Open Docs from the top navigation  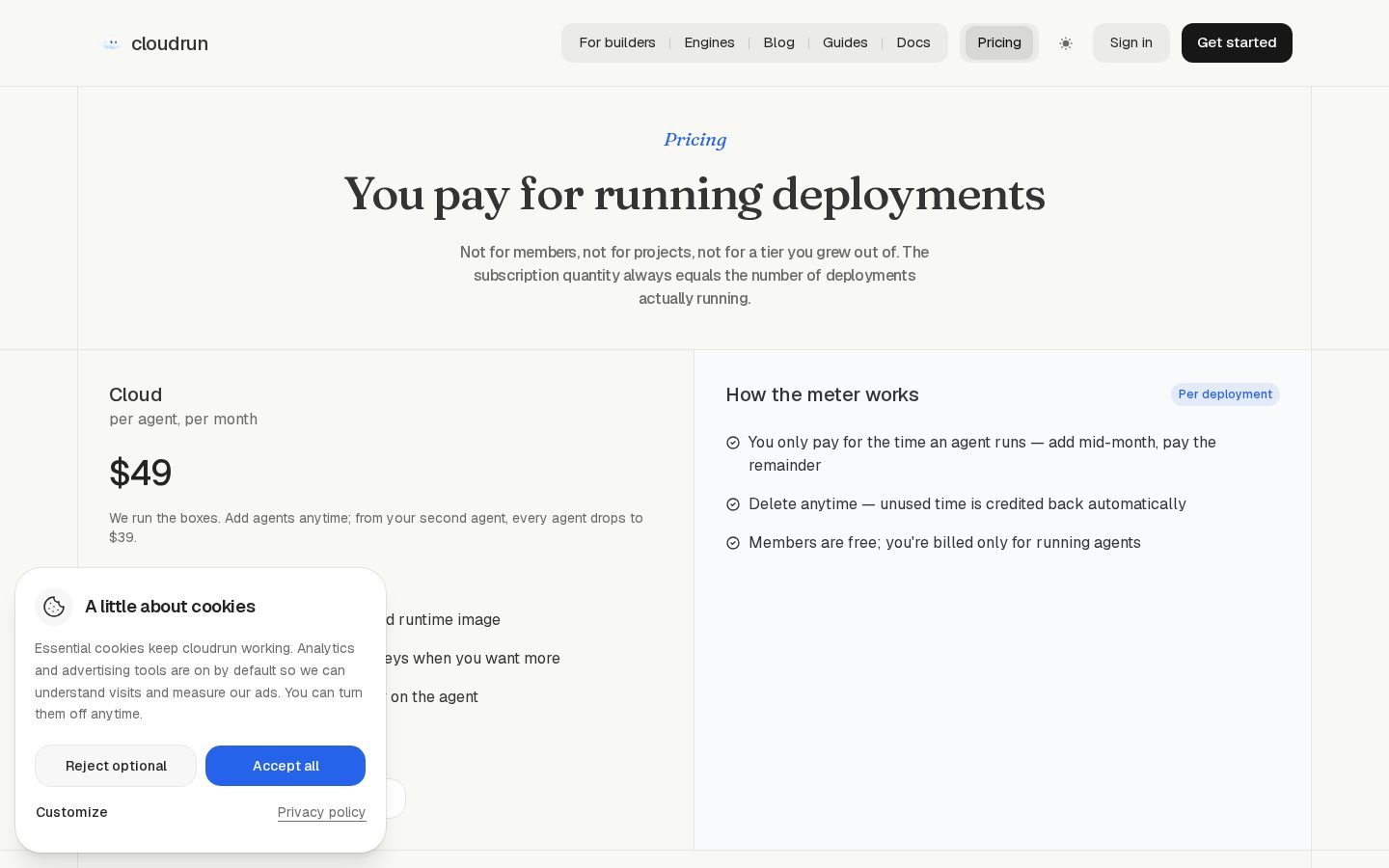click(913, 42)
